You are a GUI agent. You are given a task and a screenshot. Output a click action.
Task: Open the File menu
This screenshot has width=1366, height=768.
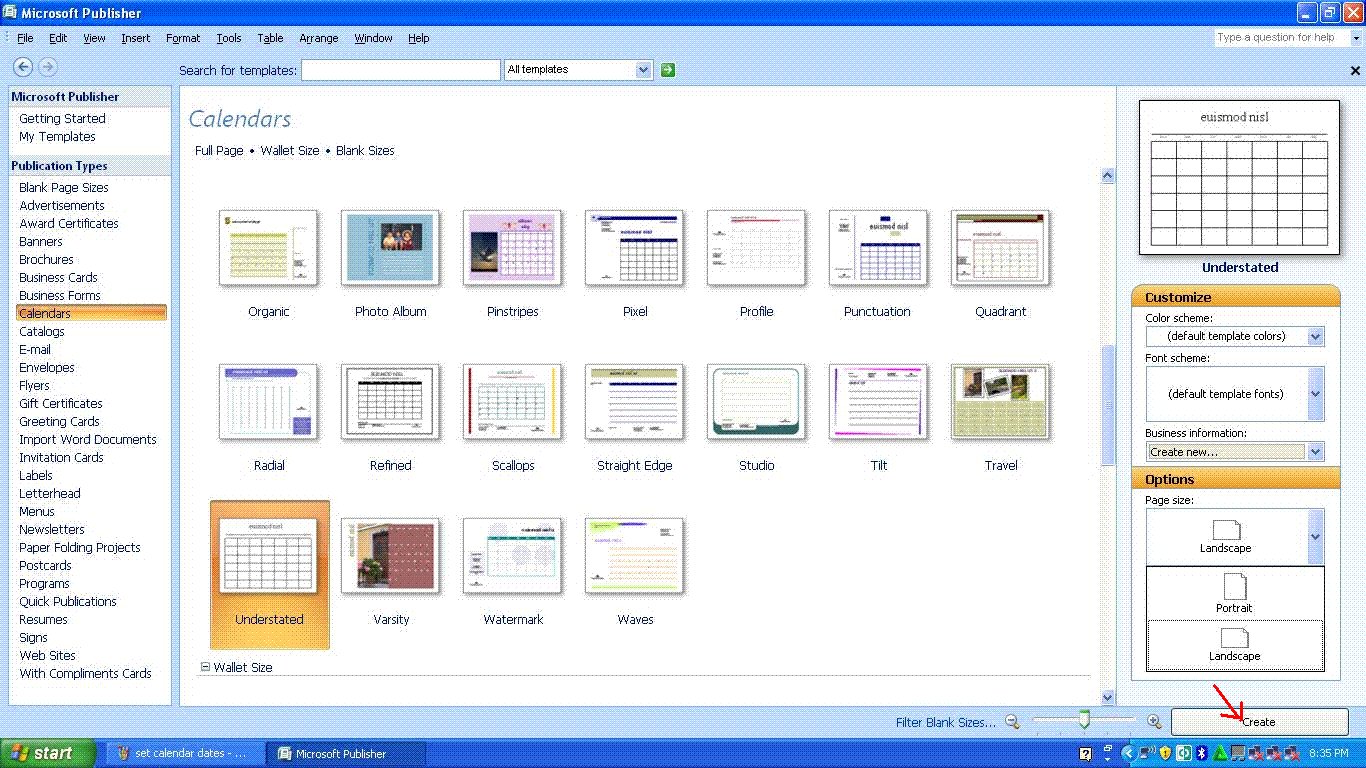25,38
